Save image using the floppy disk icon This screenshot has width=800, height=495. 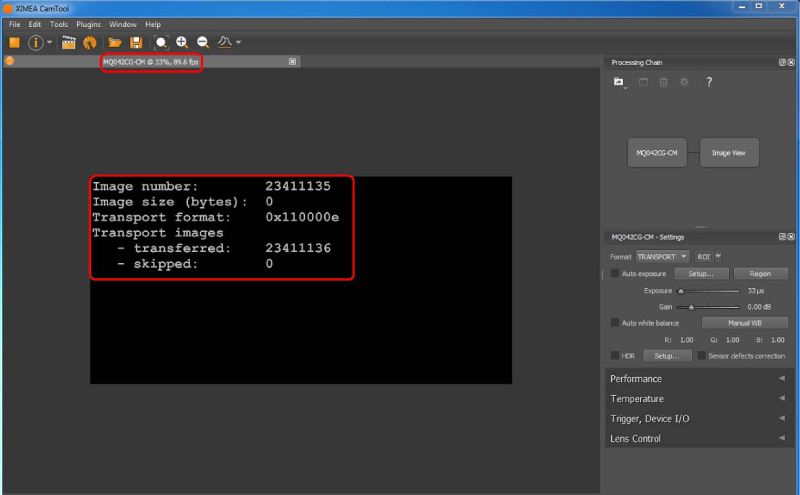[x=136, y=43]
